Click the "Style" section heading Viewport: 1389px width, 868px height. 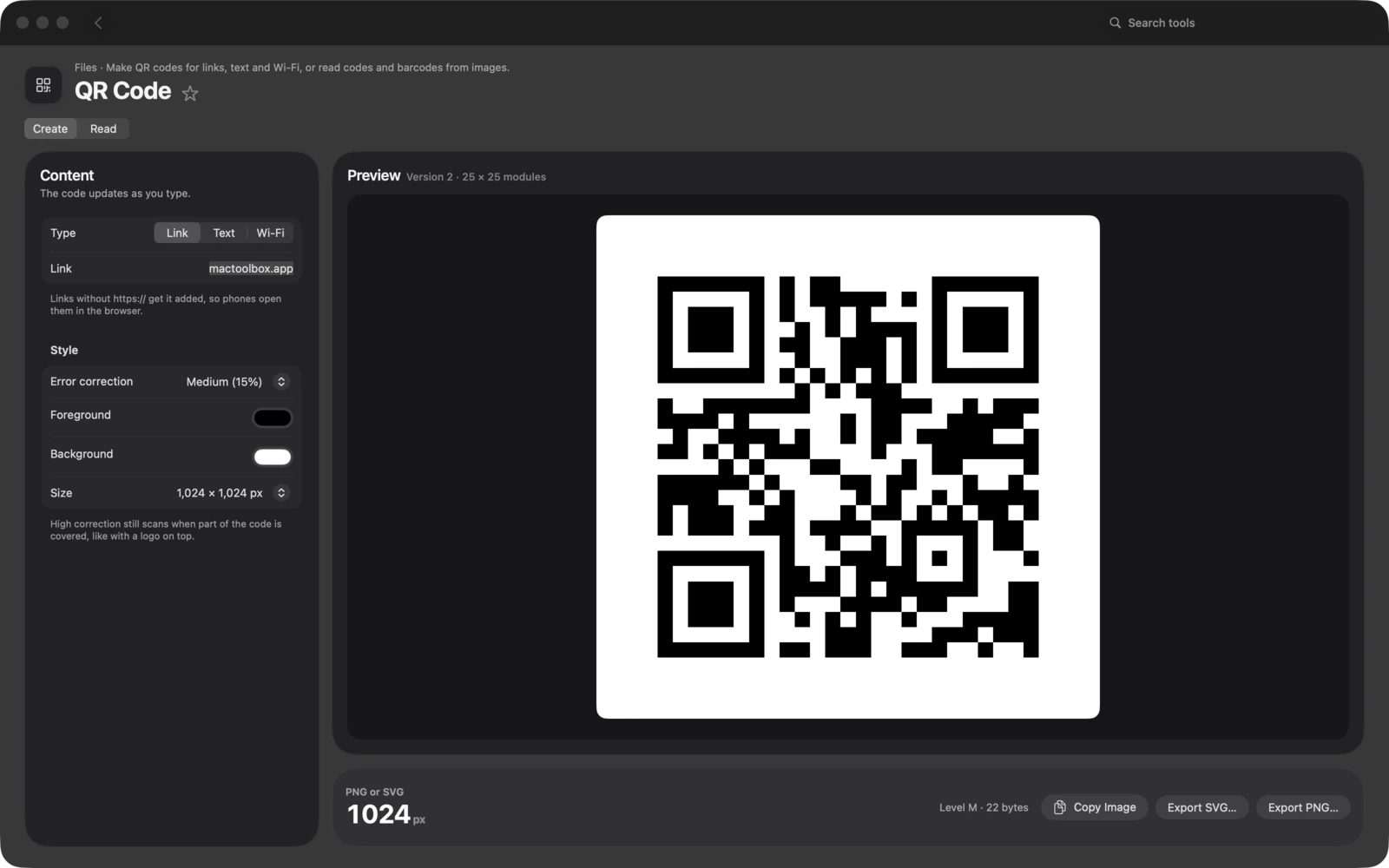coord(64,350)
